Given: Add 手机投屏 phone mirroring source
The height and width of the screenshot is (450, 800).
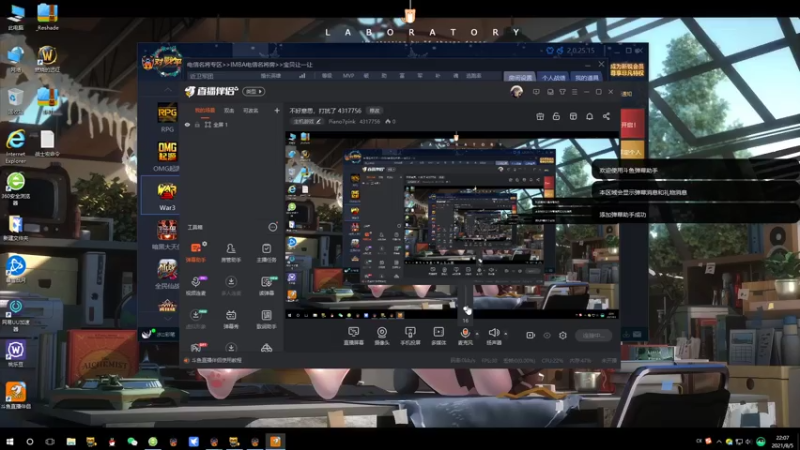Looking at the screenshot, I should pos(410,336).
